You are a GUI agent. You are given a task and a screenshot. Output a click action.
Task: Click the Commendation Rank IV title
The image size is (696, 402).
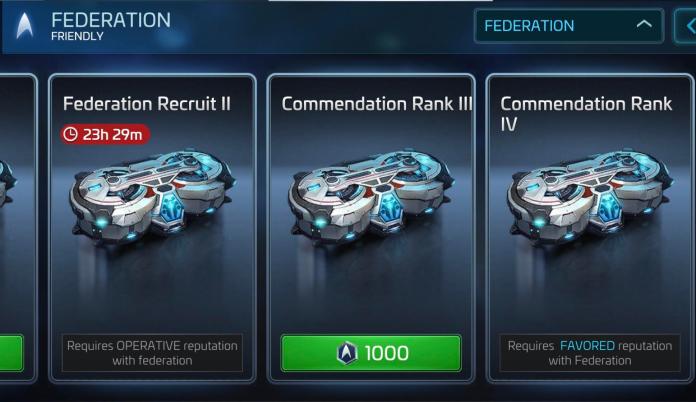pos(586,114)
